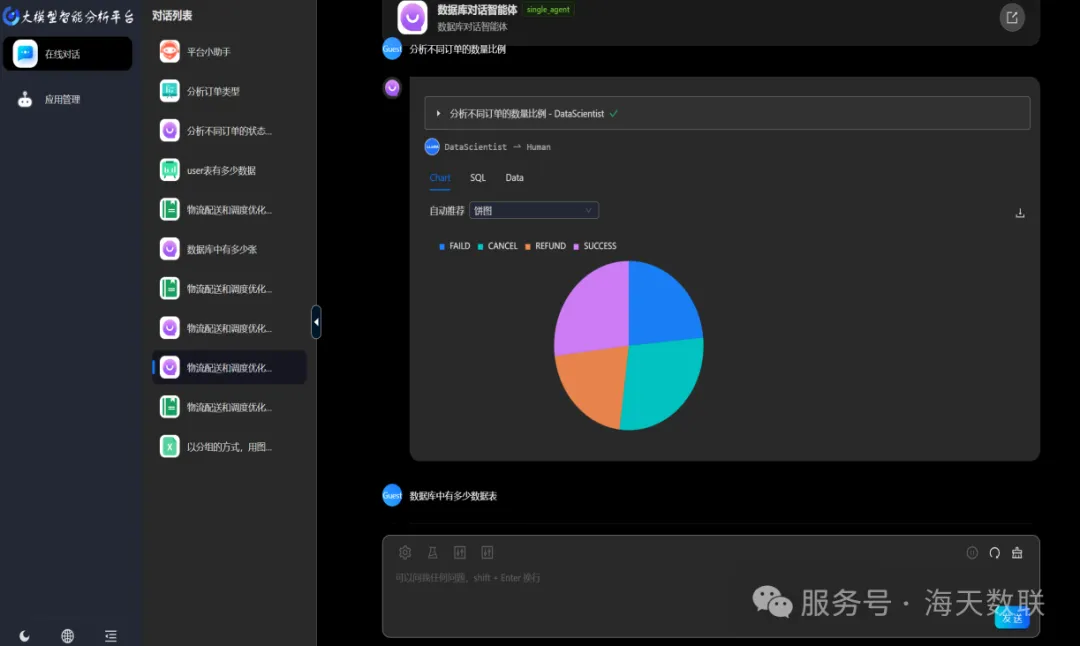Screen dimensions: 1080x646
Task: Open the 平台小助手 conversation
Action: (x=208, y=52)
